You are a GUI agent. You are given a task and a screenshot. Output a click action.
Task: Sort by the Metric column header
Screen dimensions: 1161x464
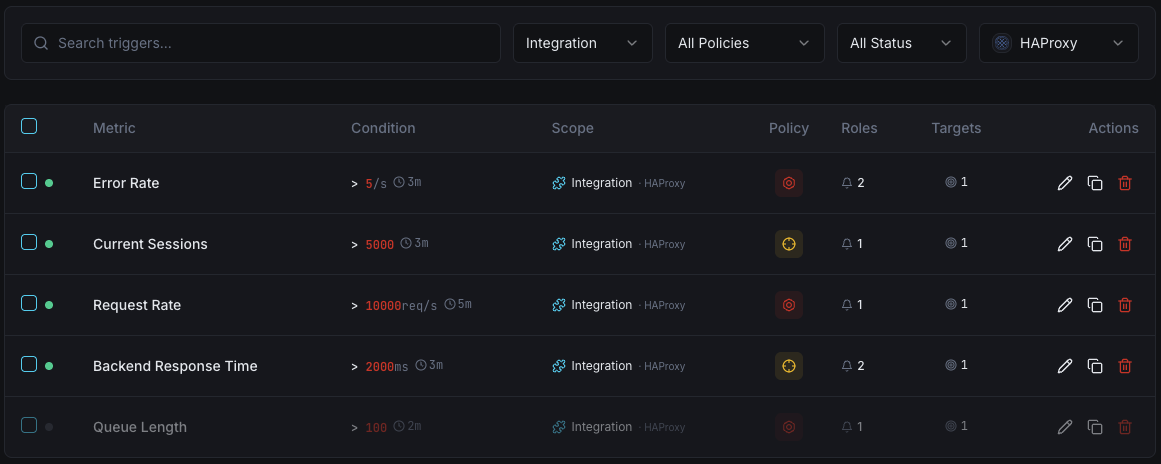[x=114, y=128]
